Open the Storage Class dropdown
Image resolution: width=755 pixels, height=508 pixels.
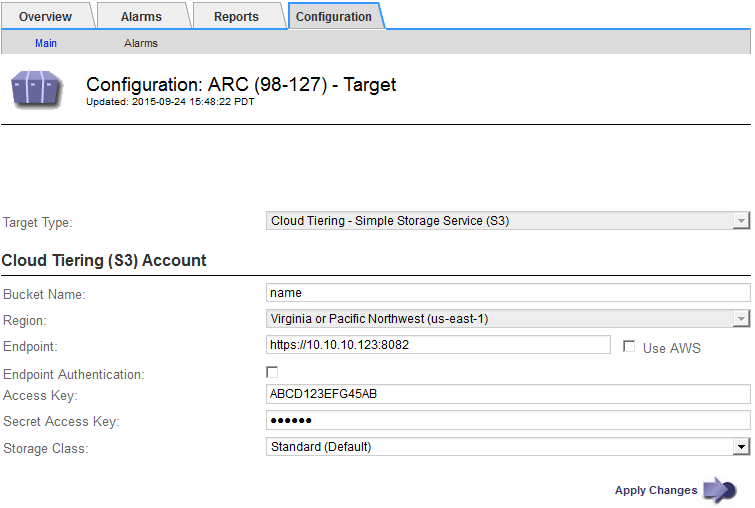tap(508, 447)
